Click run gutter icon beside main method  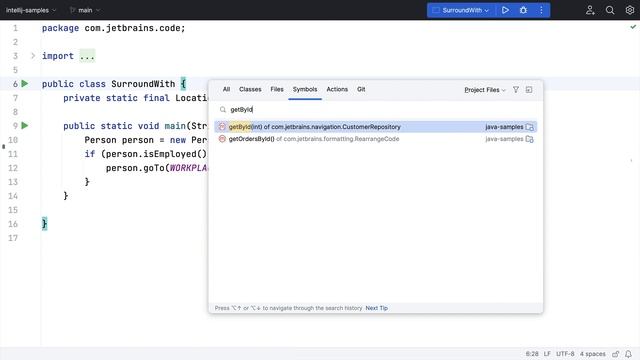click(25, 125)
